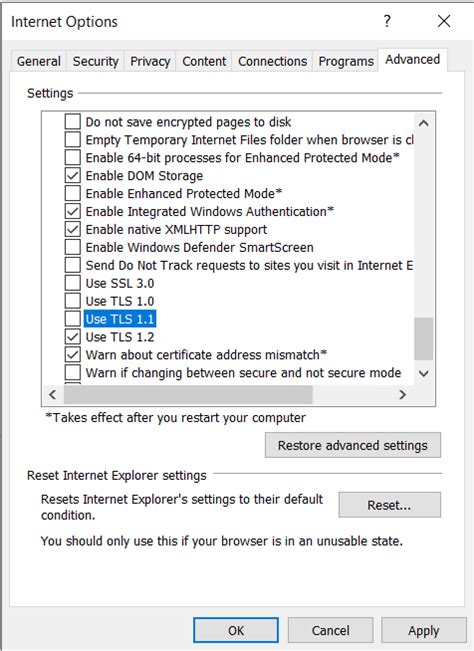Screen dimensions: 474x651
Task: Select the 'Use TLS 1.1' label text
Action: click(x=120, y=319)
